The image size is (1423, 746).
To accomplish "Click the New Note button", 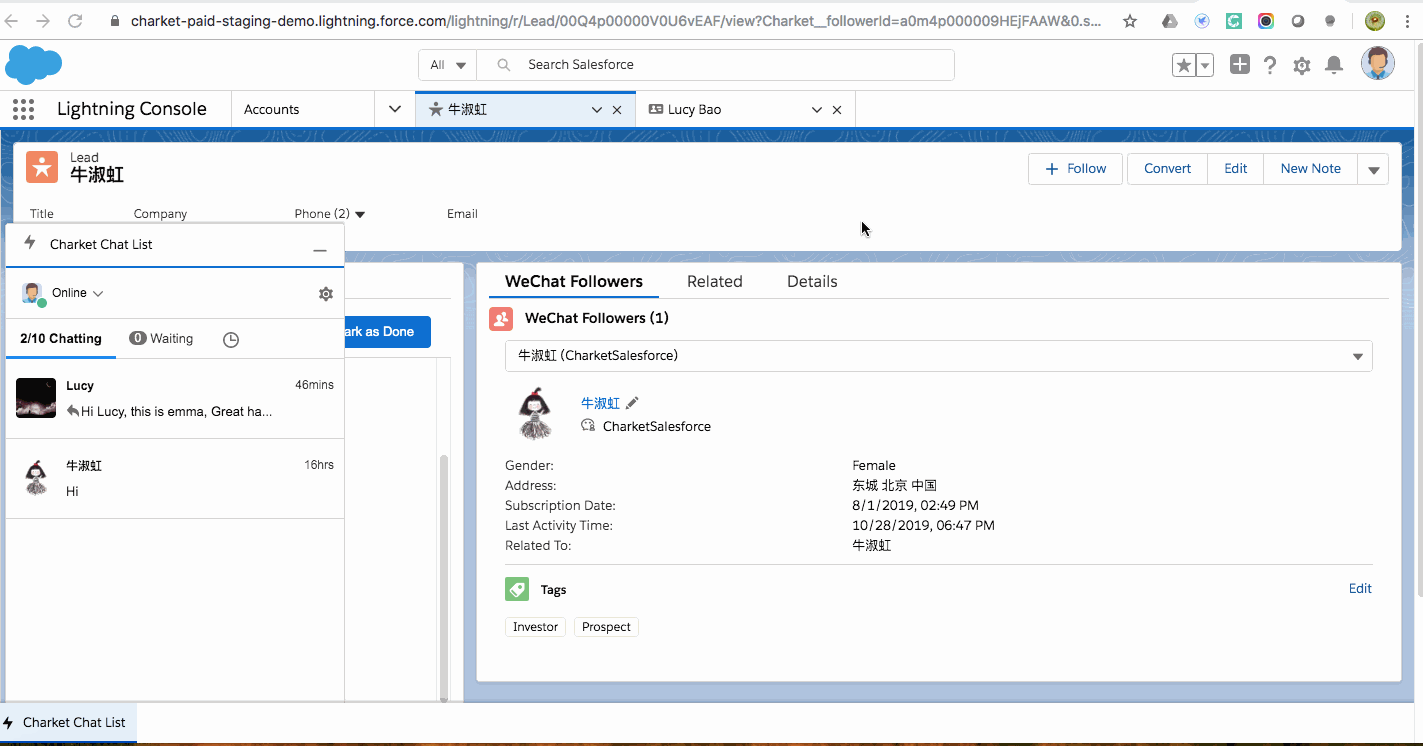I will [1311, 169].
